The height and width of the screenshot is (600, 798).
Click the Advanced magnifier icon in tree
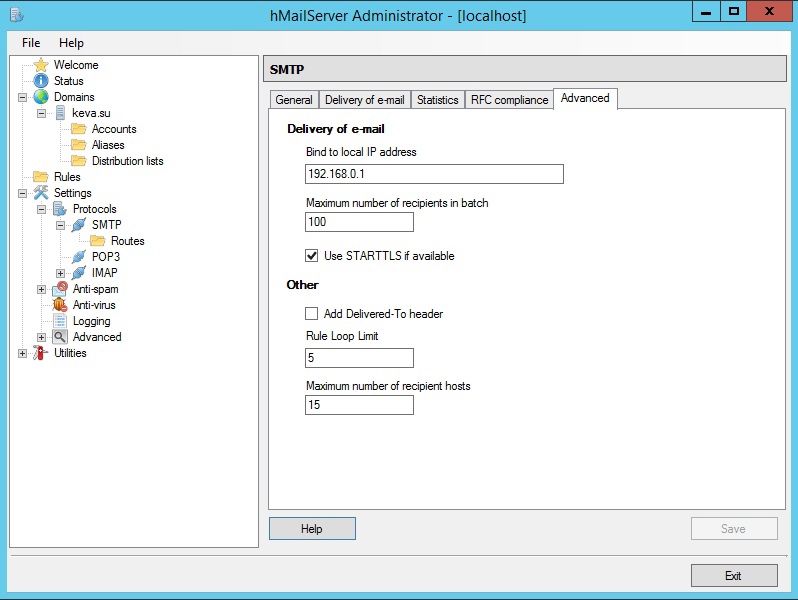(60, 337)
